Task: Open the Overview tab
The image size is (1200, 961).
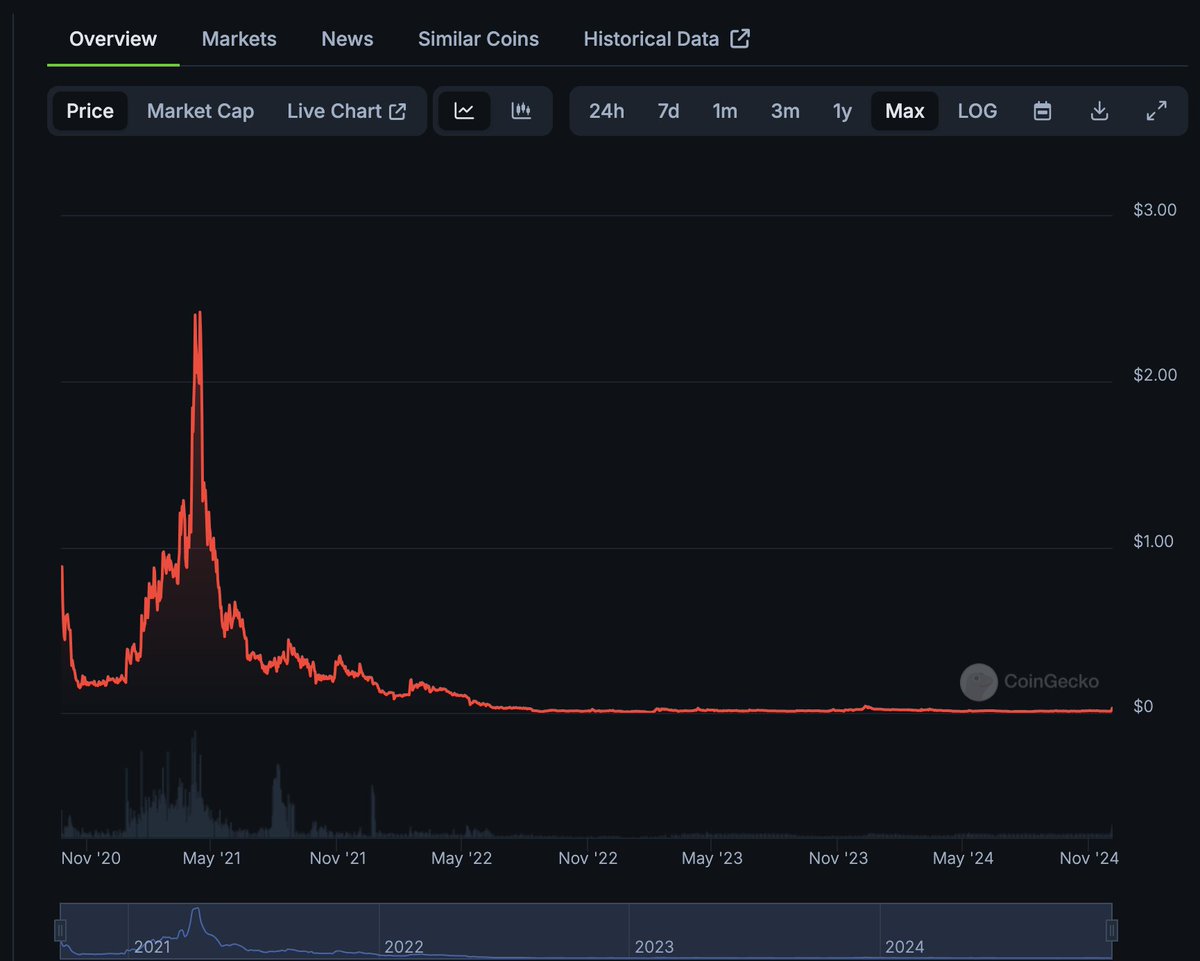Action: coord(113,39)
